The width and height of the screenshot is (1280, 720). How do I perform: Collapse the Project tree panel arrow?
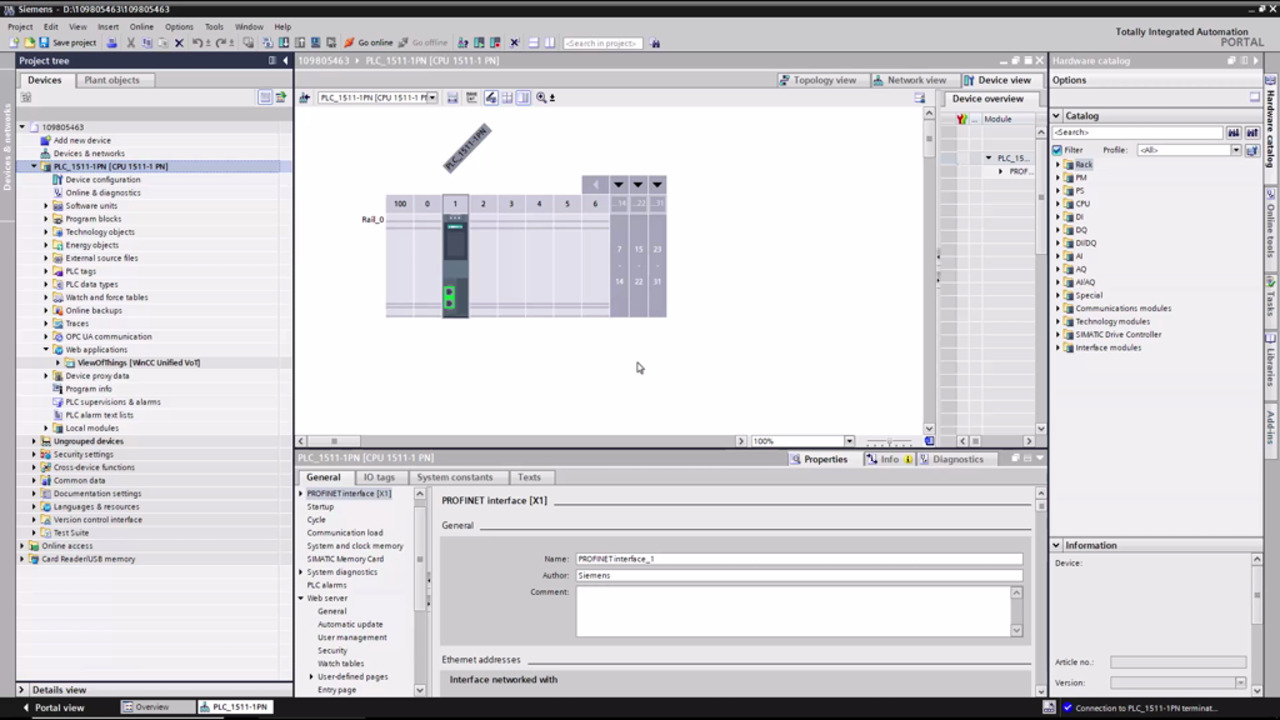(x=284, y=60)
